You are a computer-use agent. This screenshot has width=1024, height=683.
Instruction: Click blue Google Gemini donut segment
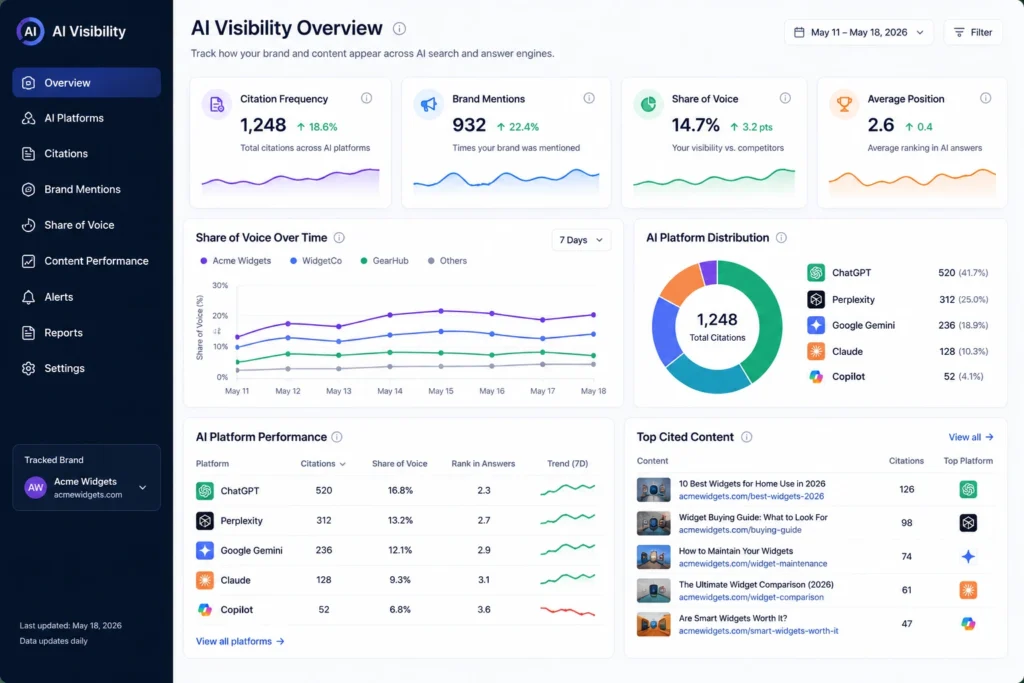click(666, 332)
